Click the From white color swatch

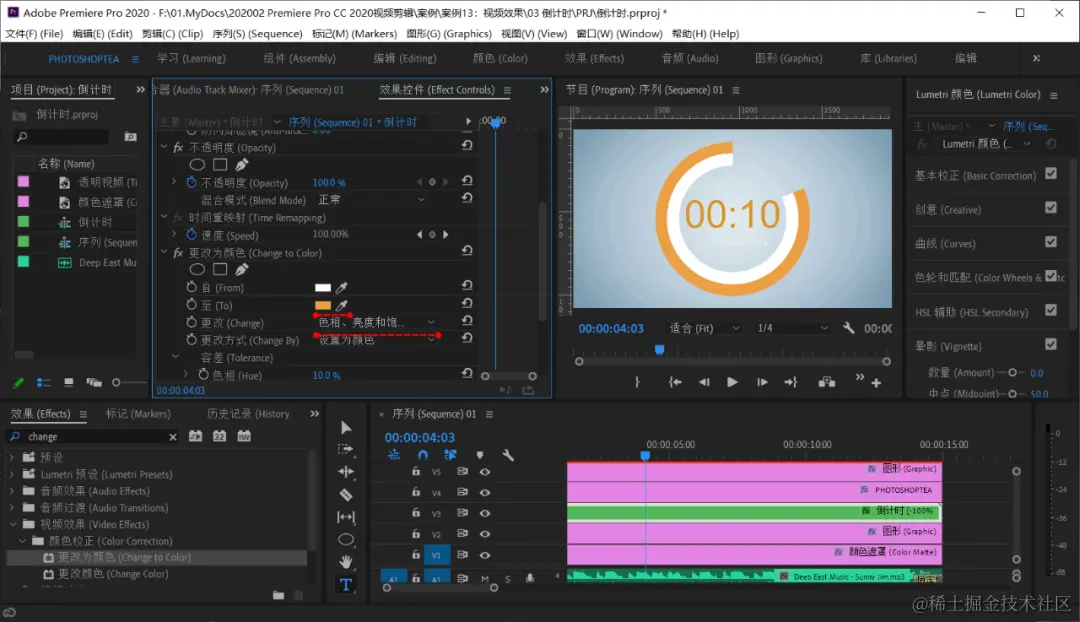coord(322,288)
